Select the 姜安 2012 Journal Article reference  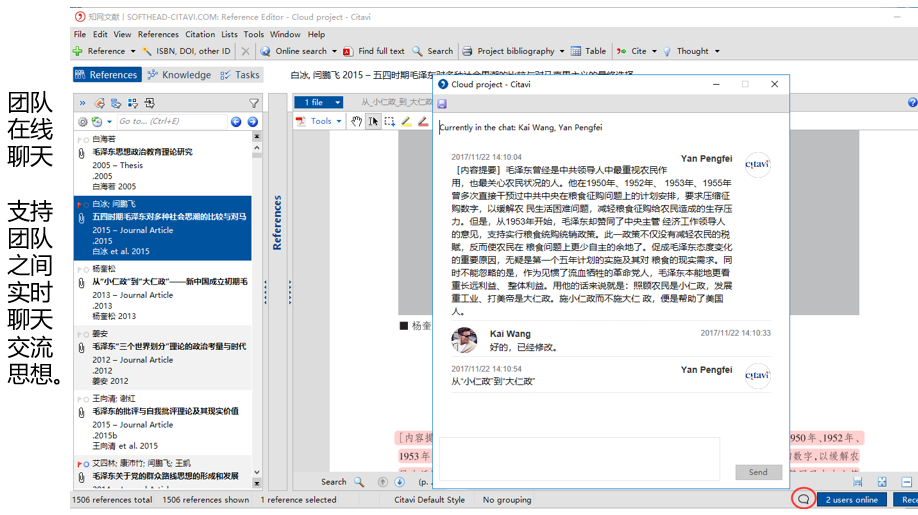[163, 358]
